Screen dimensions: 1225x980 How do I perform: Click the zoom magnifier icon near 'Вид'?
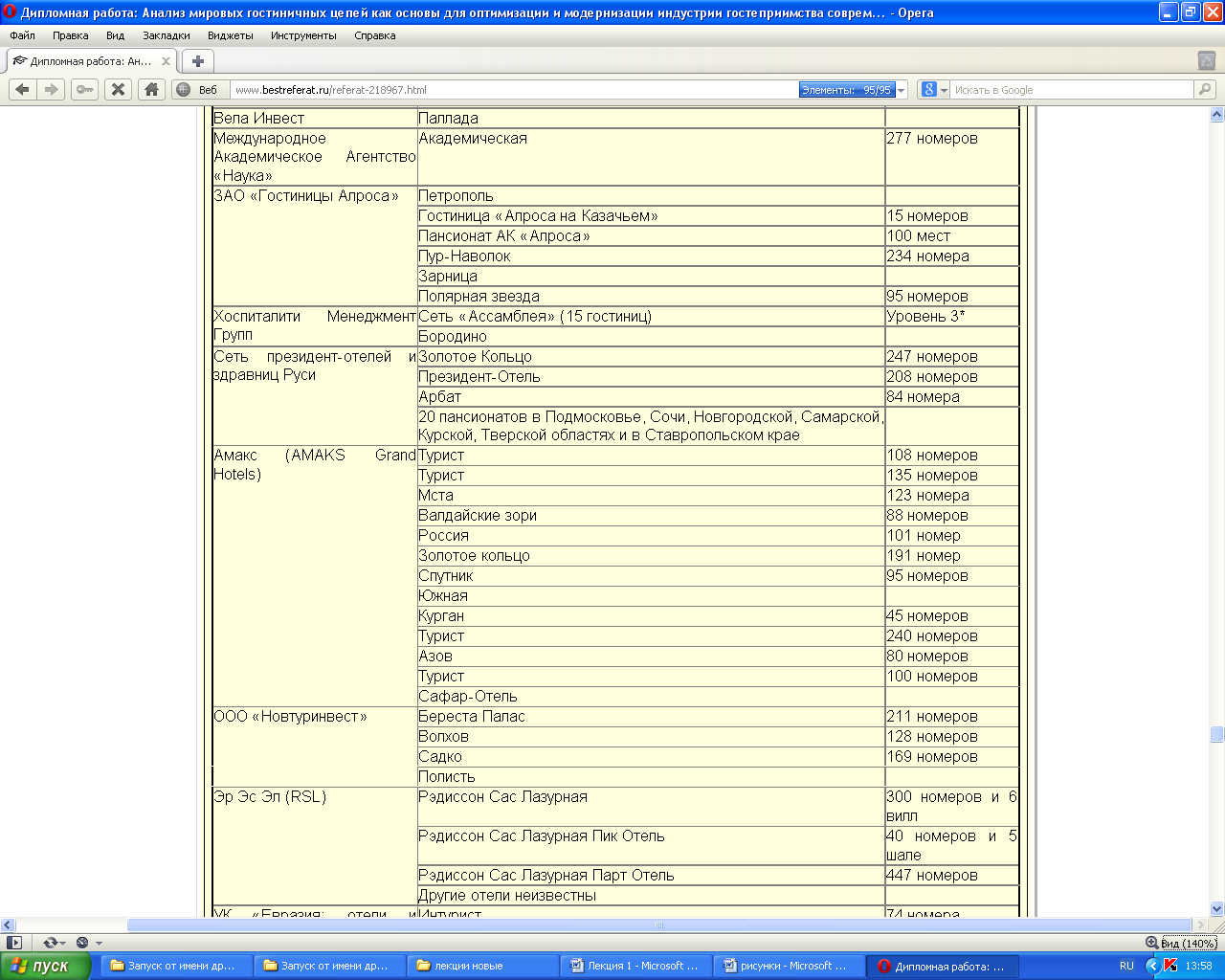pyautogui.click(x=1151, y=943)
